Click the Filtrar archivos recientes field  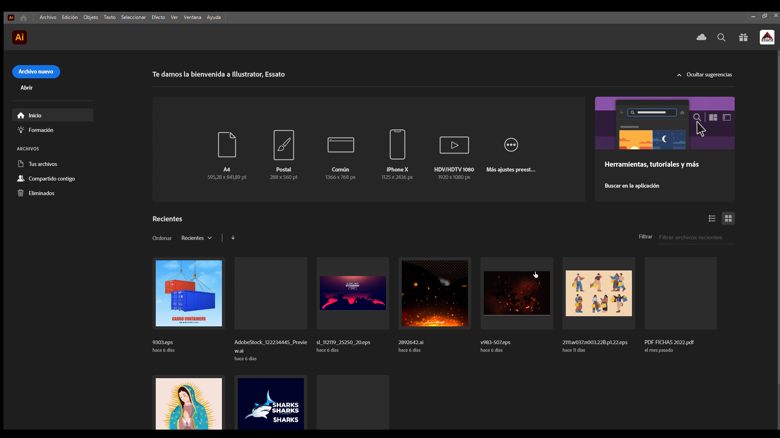click(694, 238)
